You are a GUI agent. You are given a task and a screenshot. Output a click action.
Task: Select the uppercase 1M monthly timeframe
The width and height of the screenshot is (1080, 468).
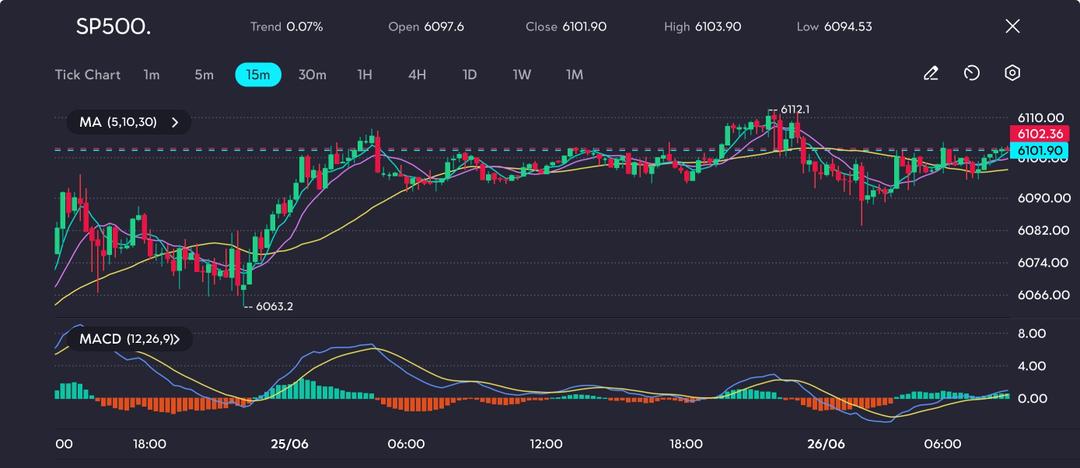(x=574, y=75)
